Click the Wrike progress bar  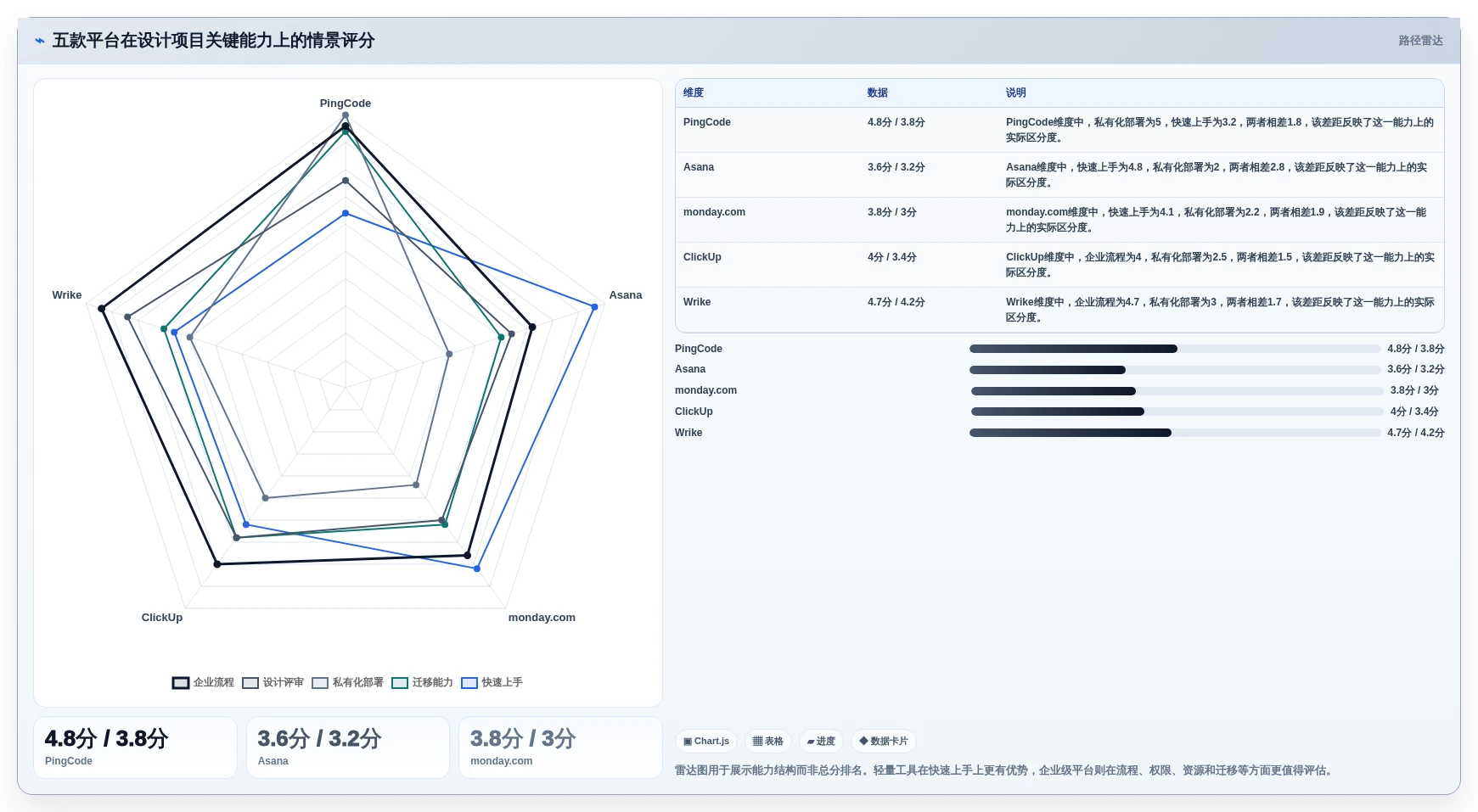pyautogui.click(x=1175, y=433)
